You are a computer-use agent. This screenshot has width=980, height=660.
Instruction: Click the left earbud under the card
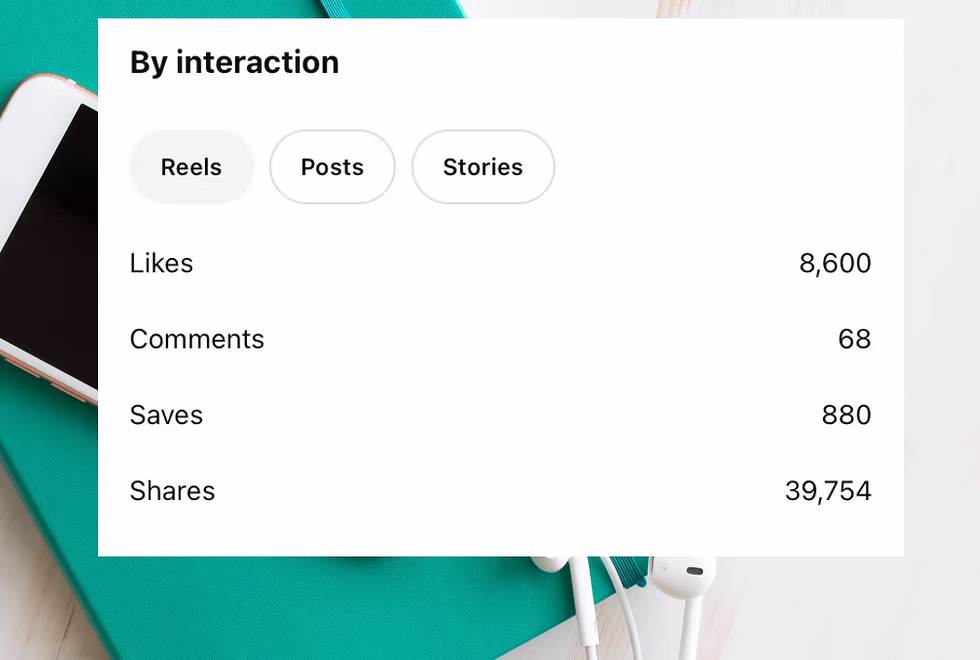coord(549,563)
